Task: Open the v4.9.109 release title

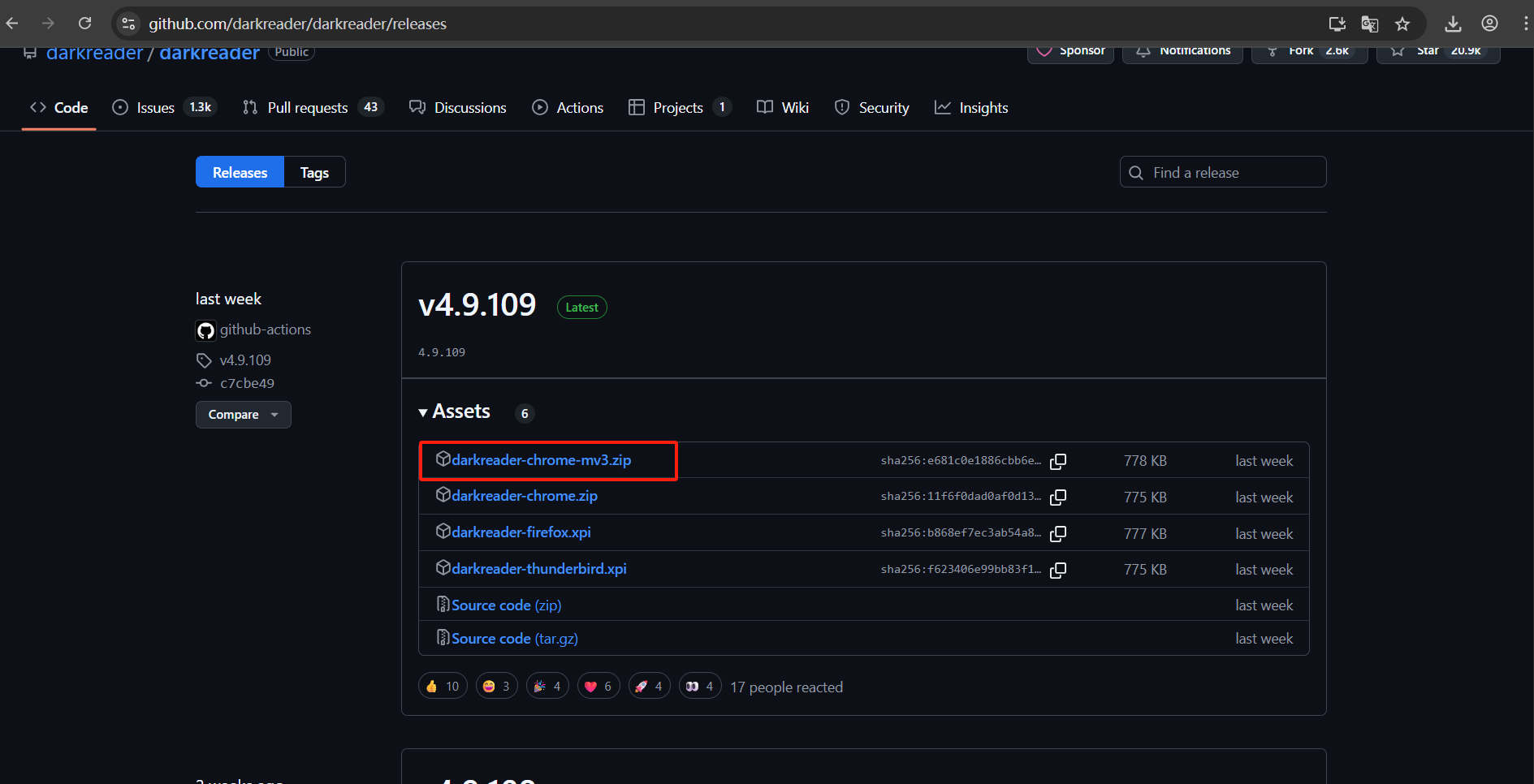Action: coord(477,305)
